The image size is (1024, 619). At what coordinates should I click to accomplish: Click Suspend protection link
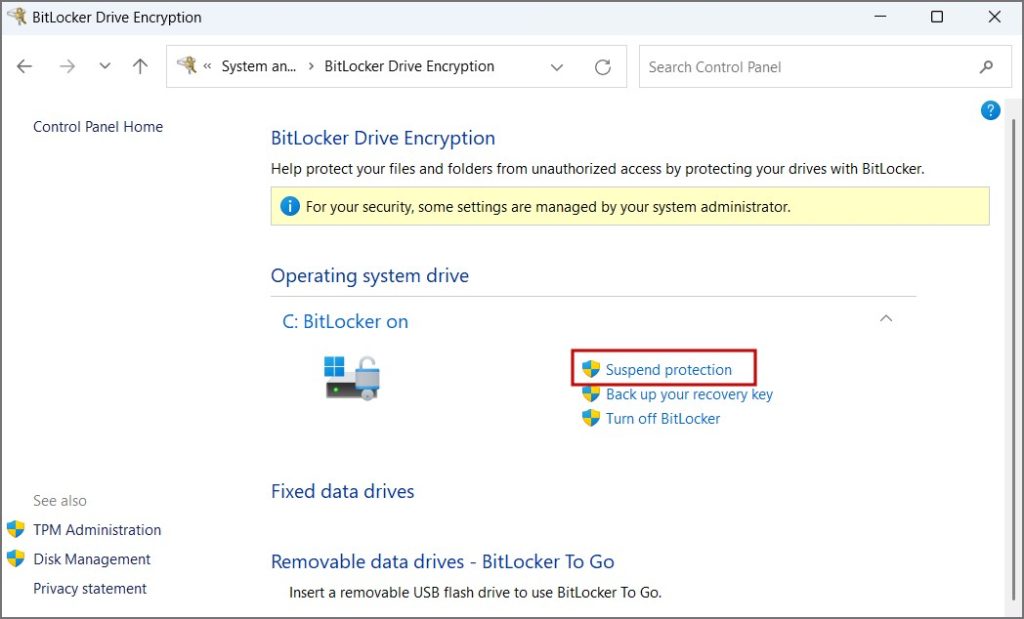tap(668, 370)
